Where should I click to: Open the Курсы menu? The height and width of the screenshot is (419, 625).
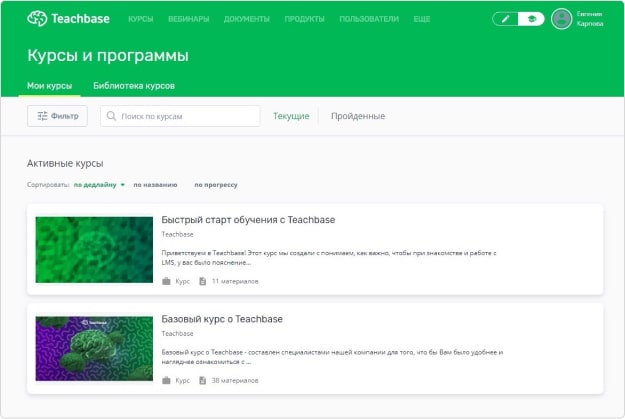coord(141,19)
